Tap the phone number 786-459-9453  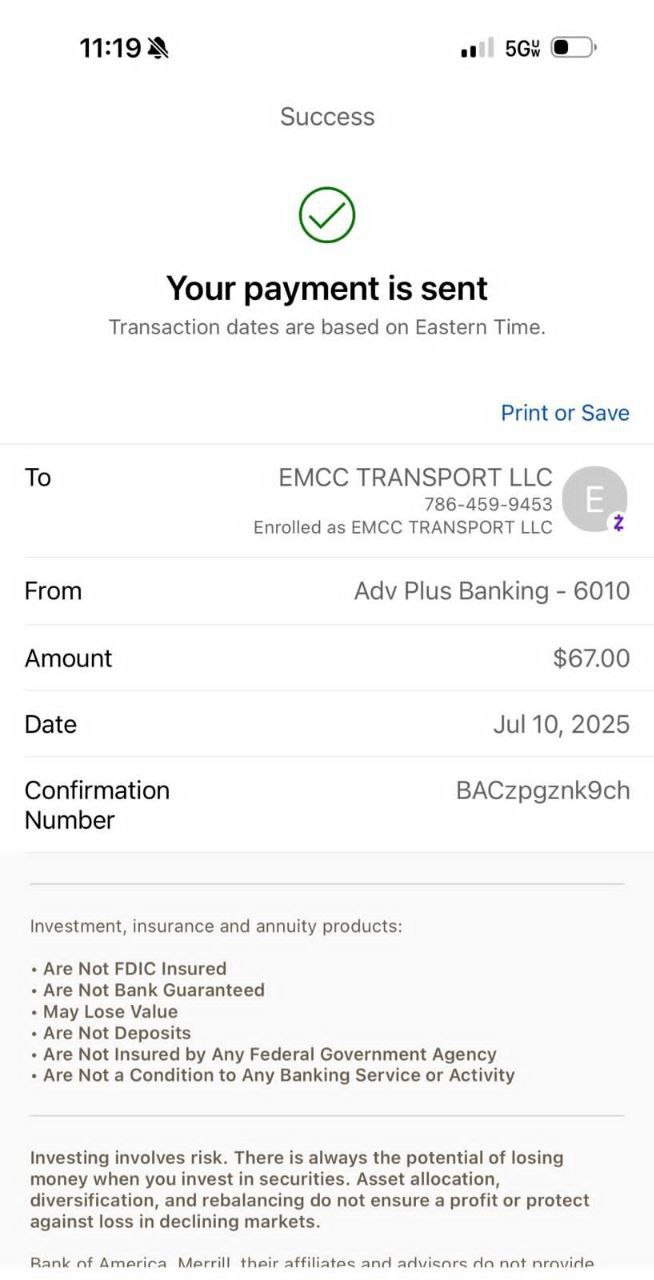click(x=488, y=504)
